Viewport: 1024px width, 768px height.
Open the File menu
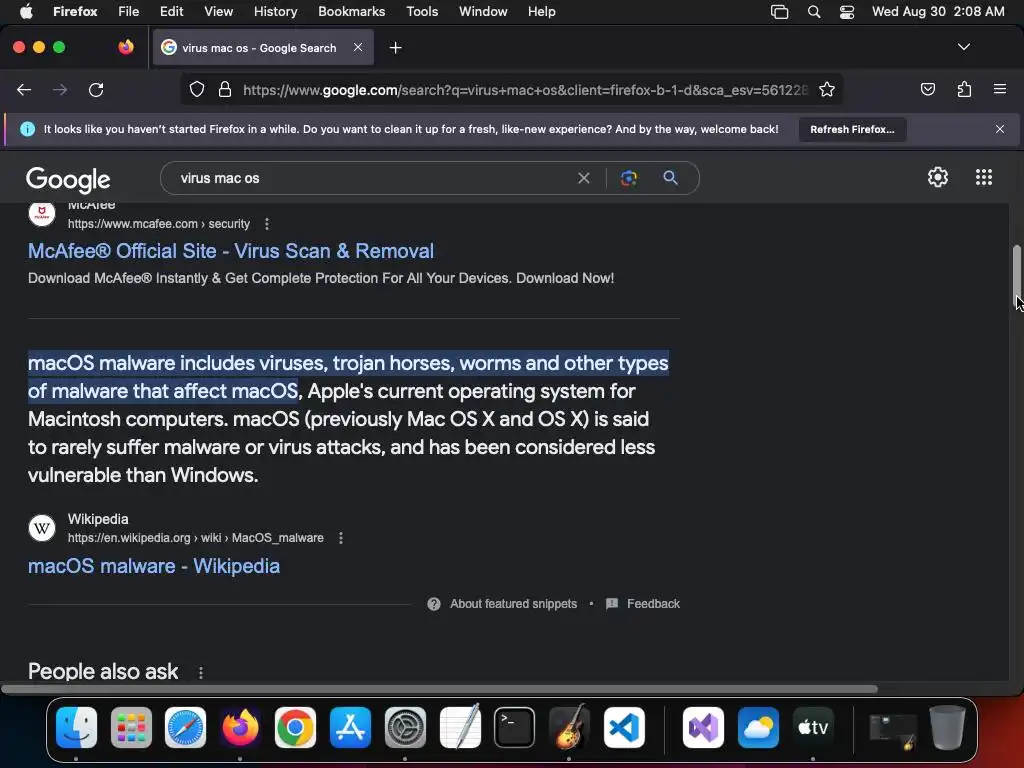click(x=128, y=12)
